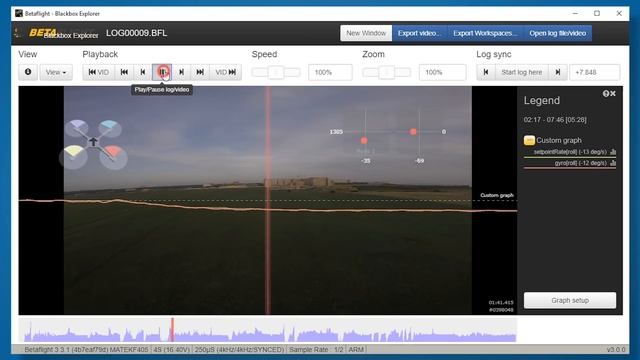This screenshot has height=360, width=640.
Task: Open Legend help question icon
Action: click(606, 94)
